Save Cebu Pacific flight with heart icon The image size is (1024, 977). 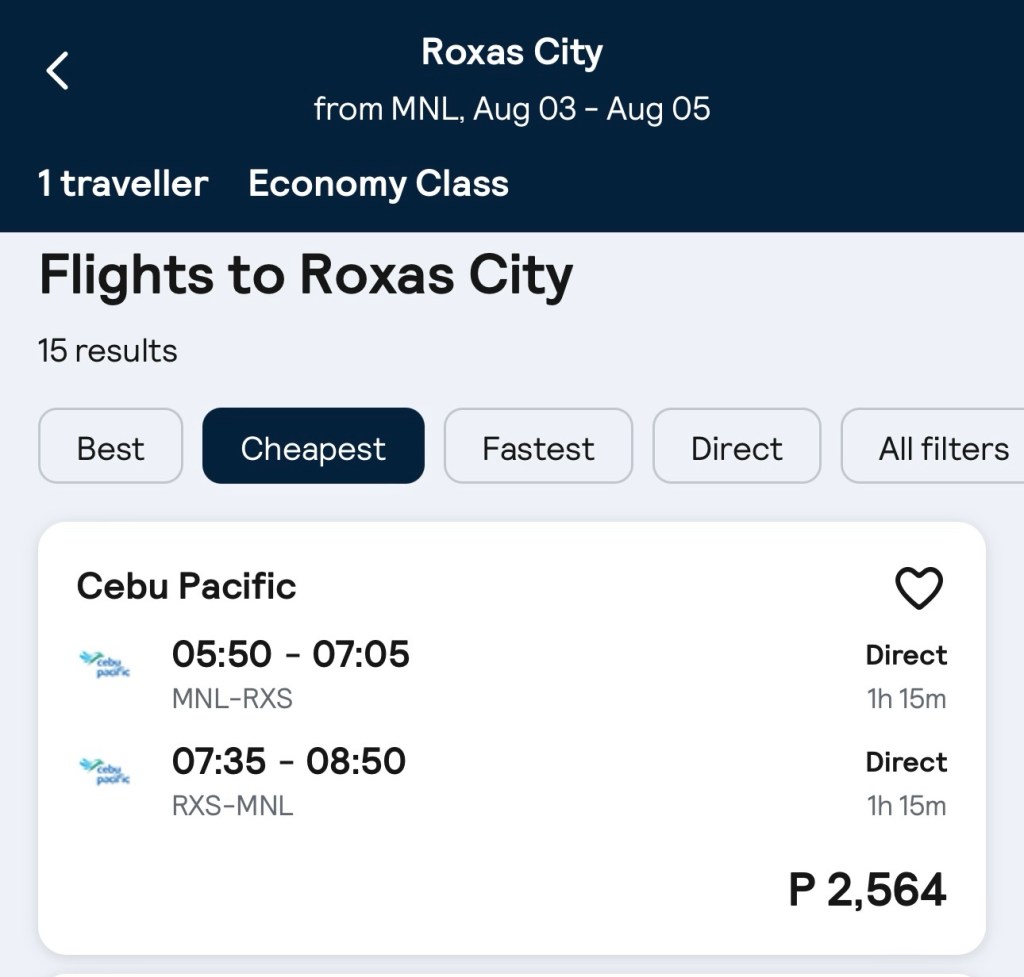point(918,588)
